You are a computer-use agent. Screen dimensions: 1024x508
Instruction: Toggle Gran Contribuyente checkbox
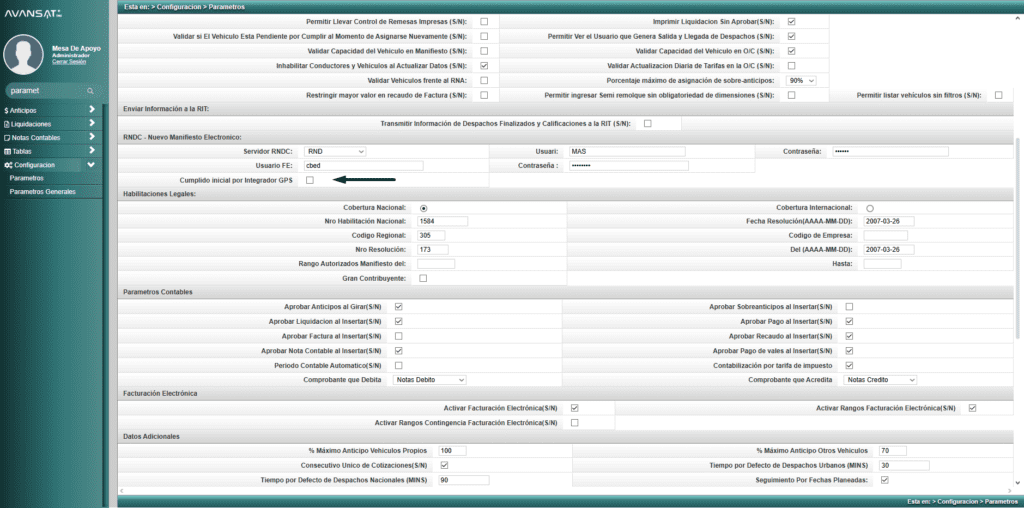click(423, 278)
